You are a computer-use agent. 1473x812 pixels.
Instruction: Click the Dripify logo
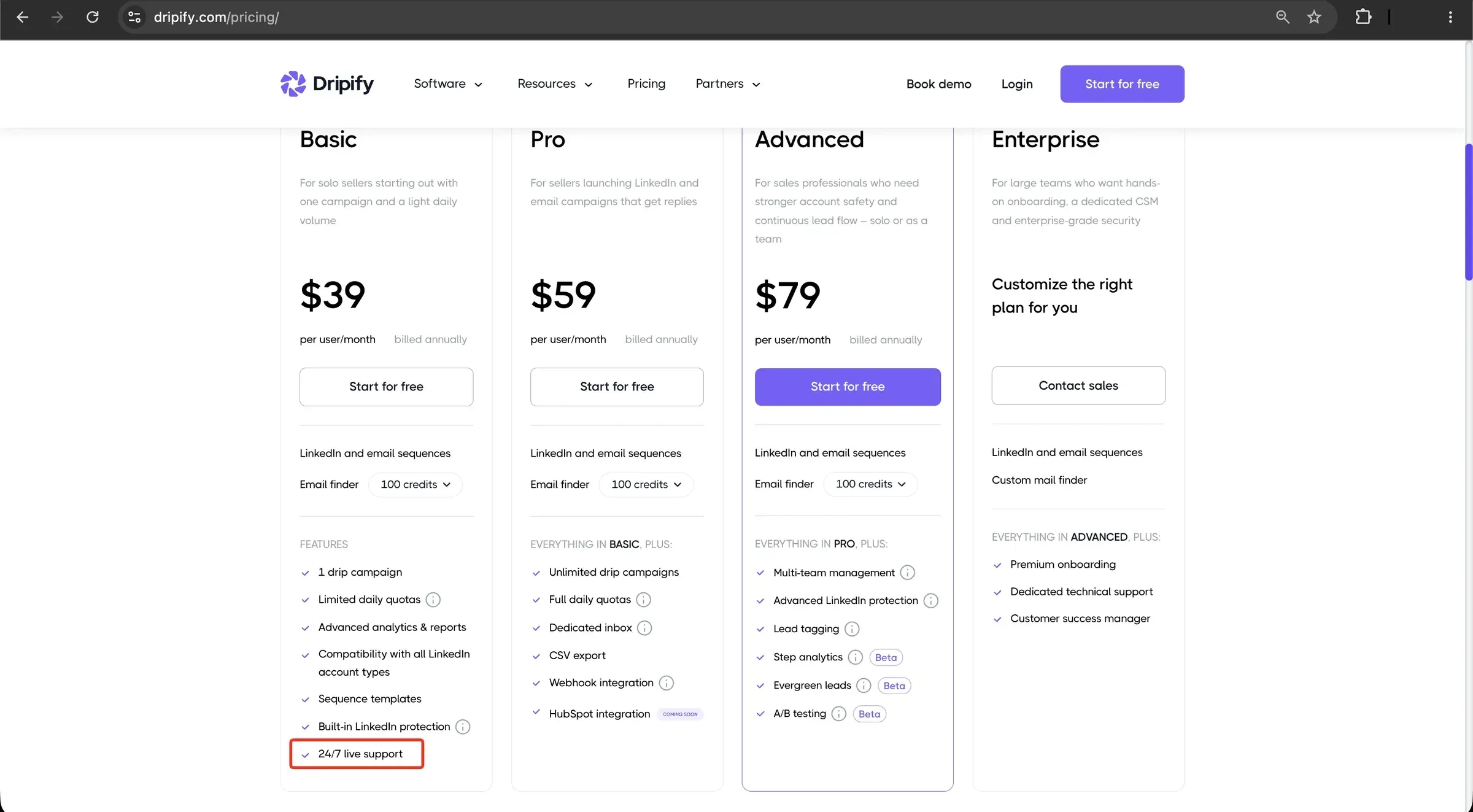[327, 83]
